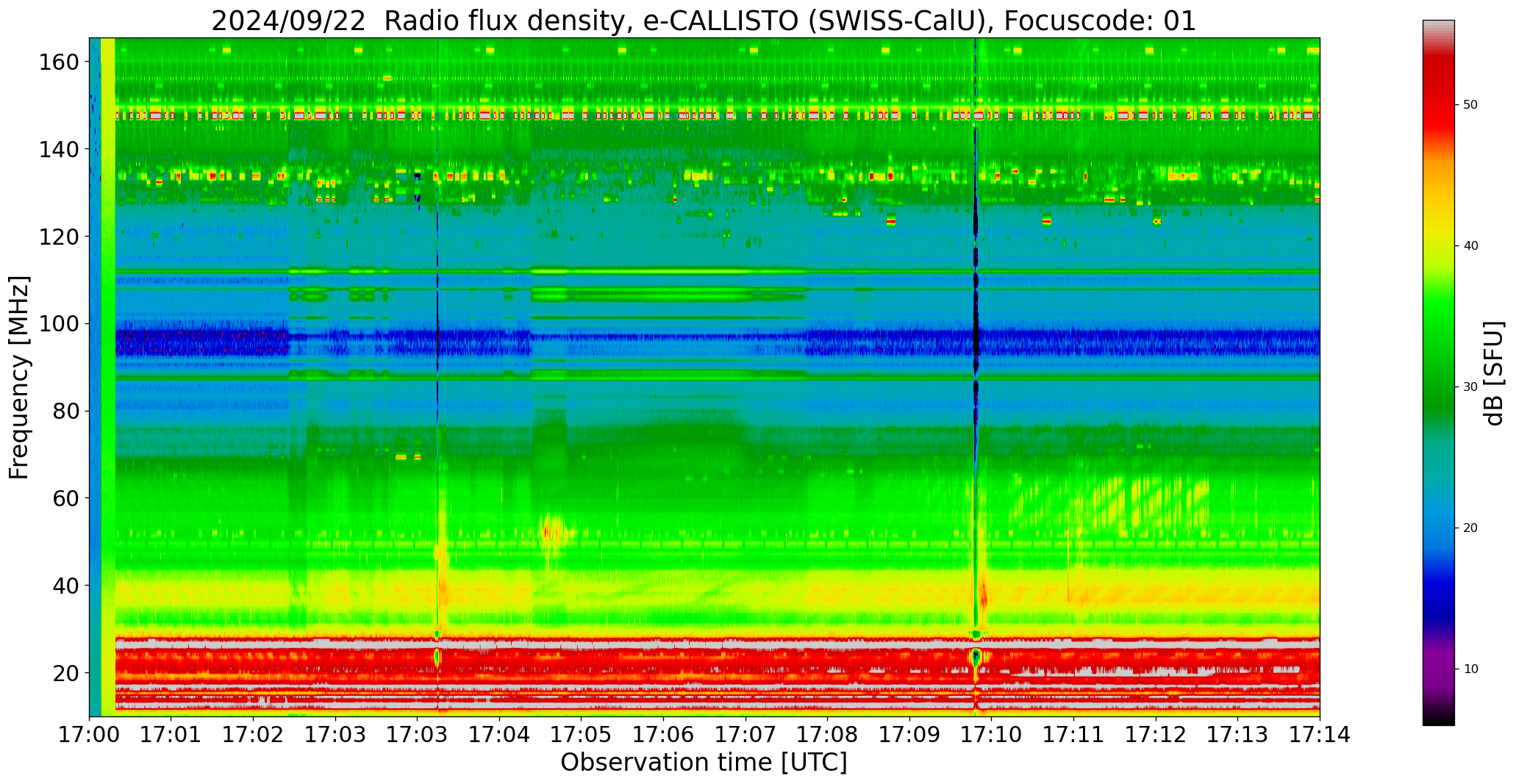Click the 17:05 time tick label

coord(582,735)
